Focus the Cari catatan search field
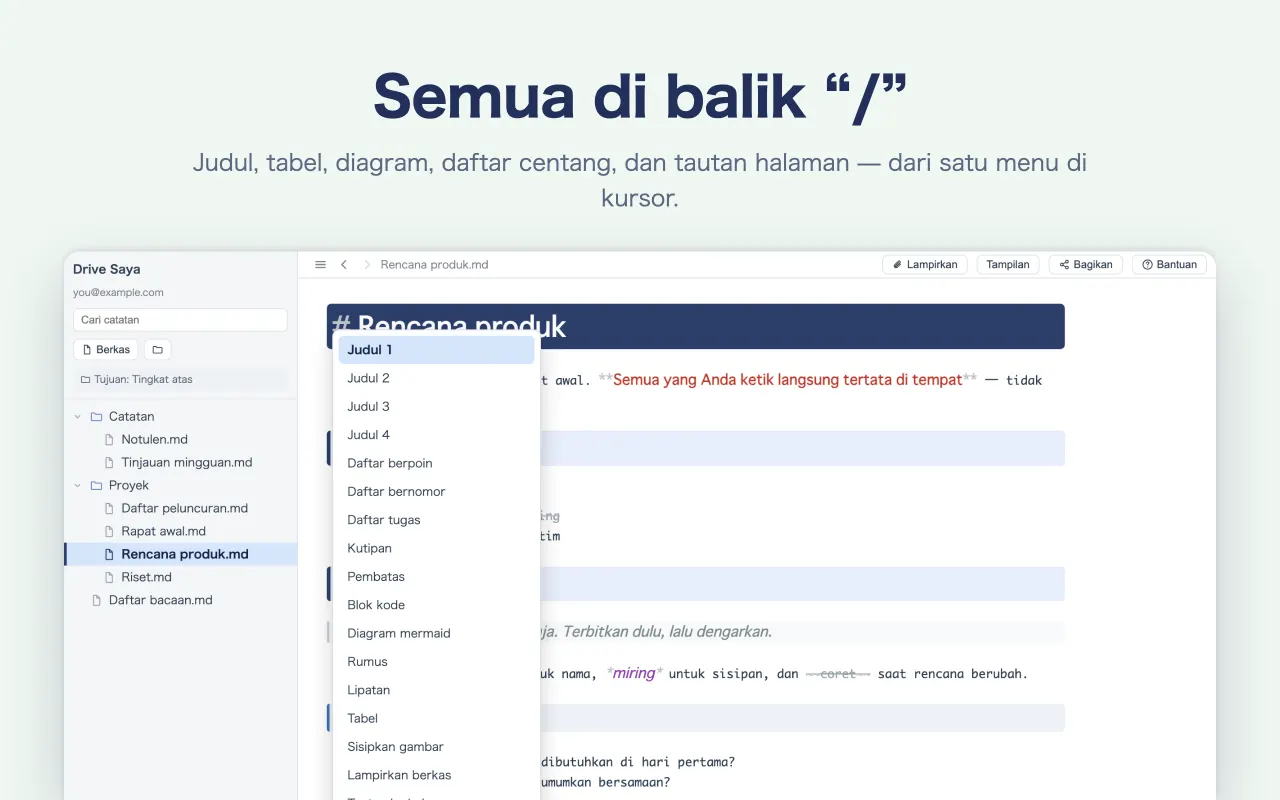The height and width of the screenshot is (800, 1280). pos(180,320)
